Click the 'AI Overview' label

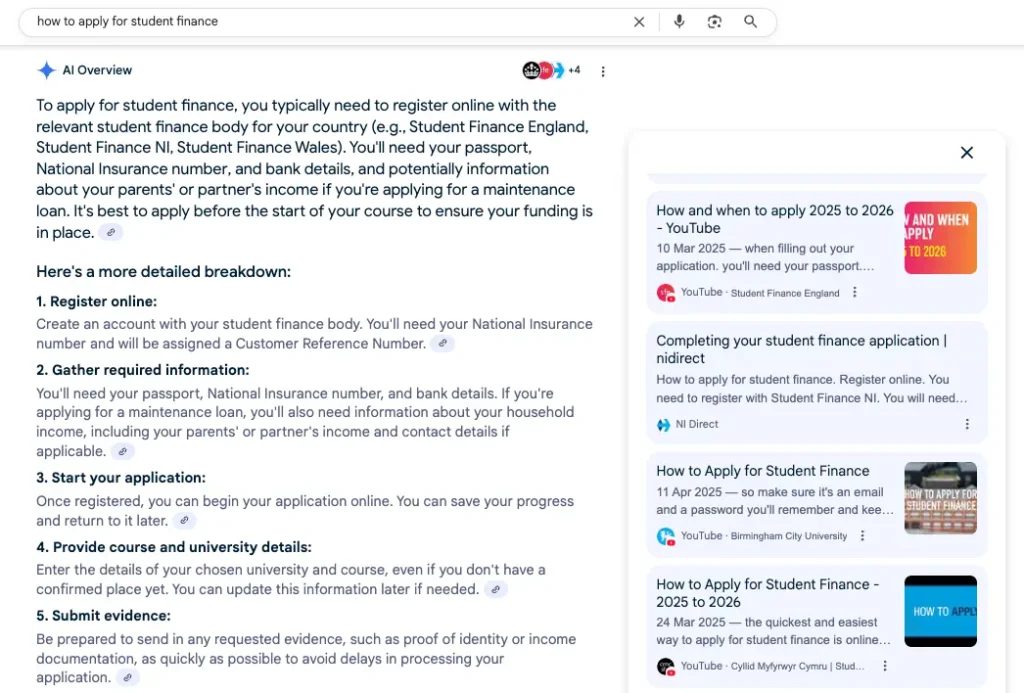coord(97,70)
